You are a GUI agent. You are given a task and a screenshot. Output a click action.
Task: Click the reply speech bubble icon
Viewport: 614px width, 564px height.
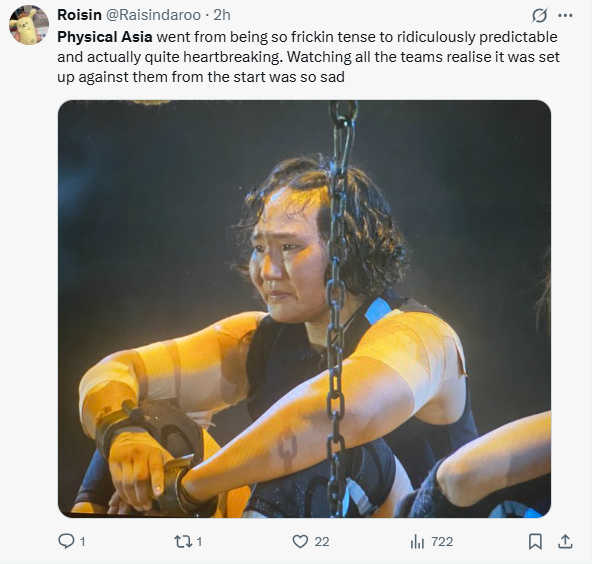coord(67,541)
